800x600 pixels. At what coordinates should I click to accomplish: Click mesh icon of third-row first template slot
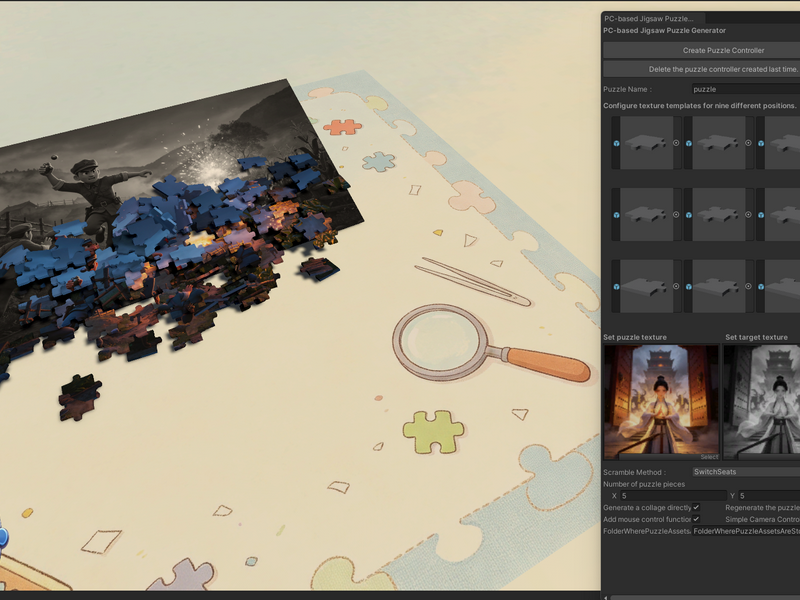(616, 287)
